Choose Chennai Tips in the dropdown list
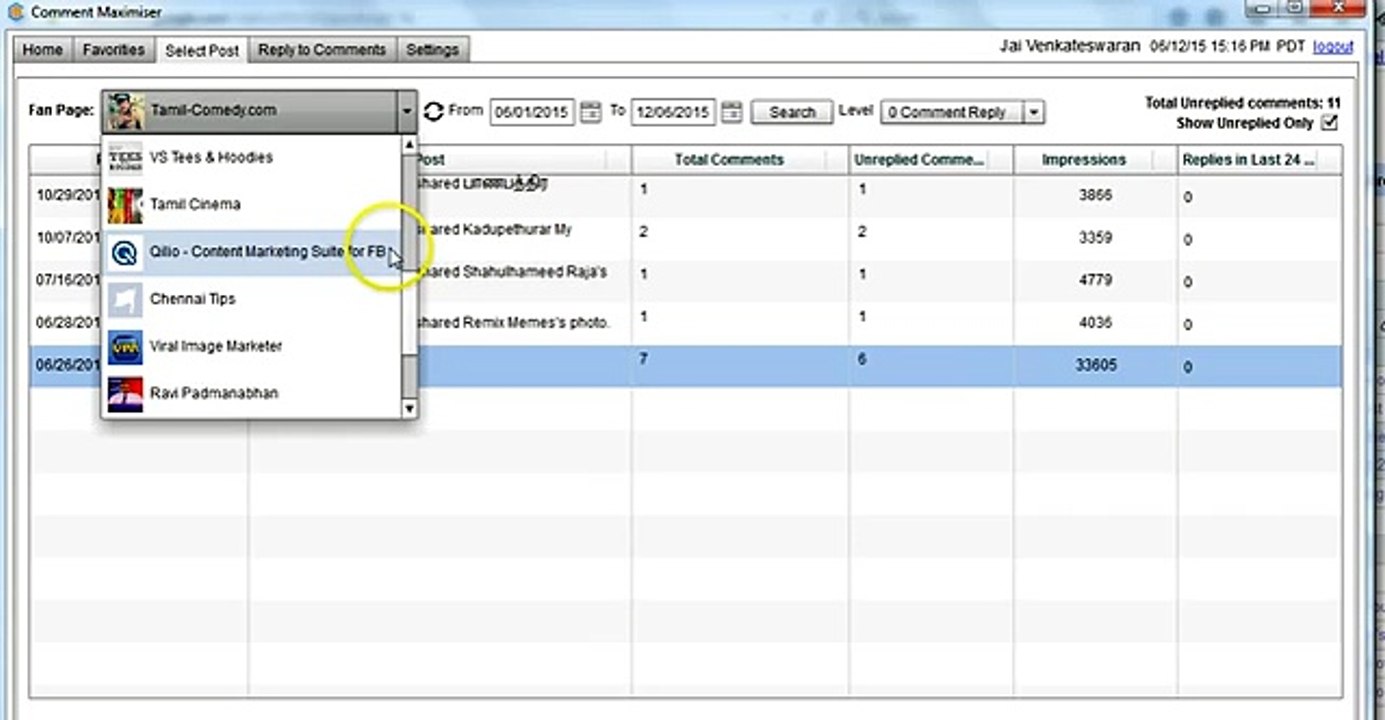 point(251,299)
